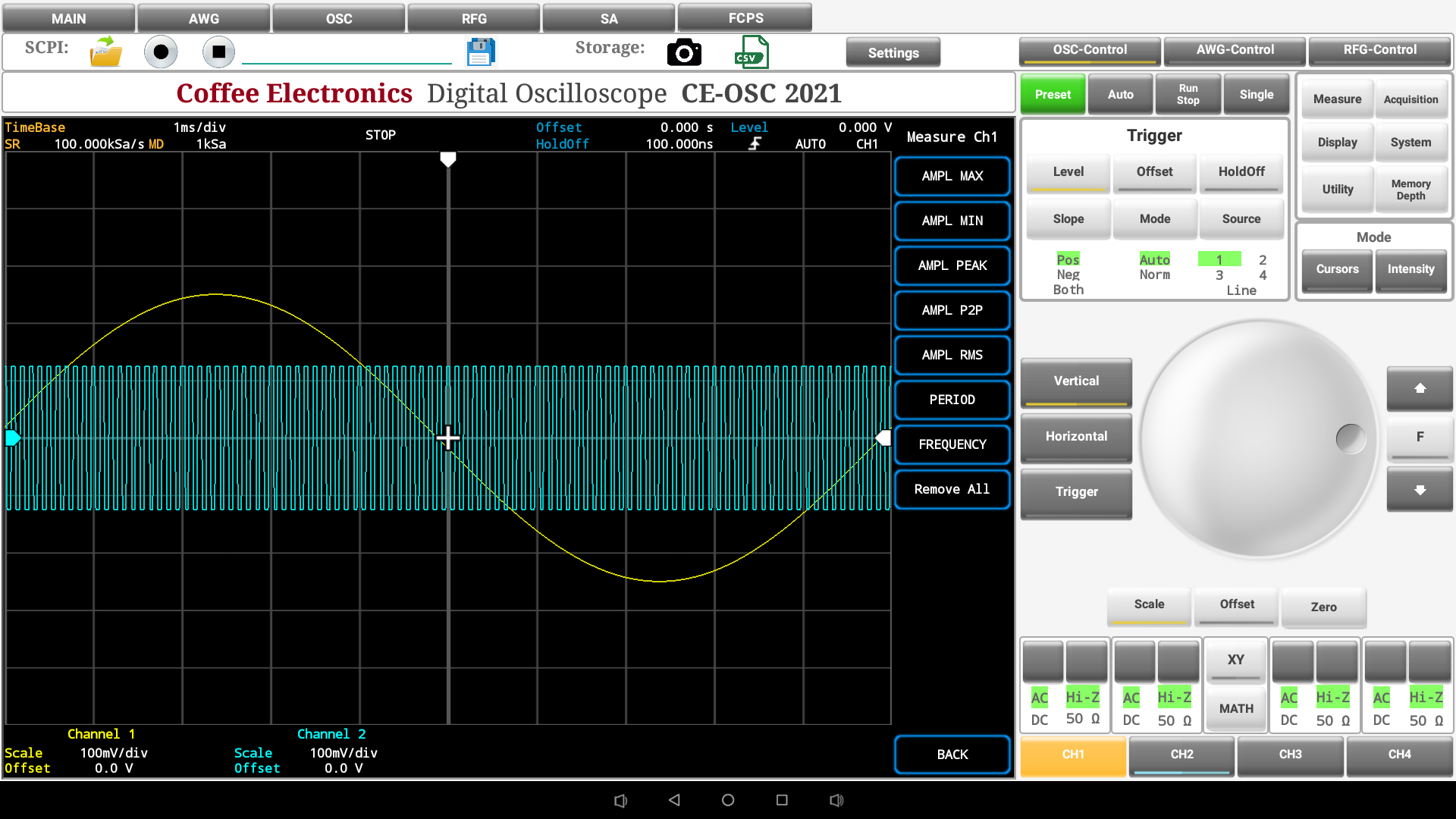This screenshot has width=1456, height=819.
Task: Click the floppy disk save icon
Action: coord(481,52)
